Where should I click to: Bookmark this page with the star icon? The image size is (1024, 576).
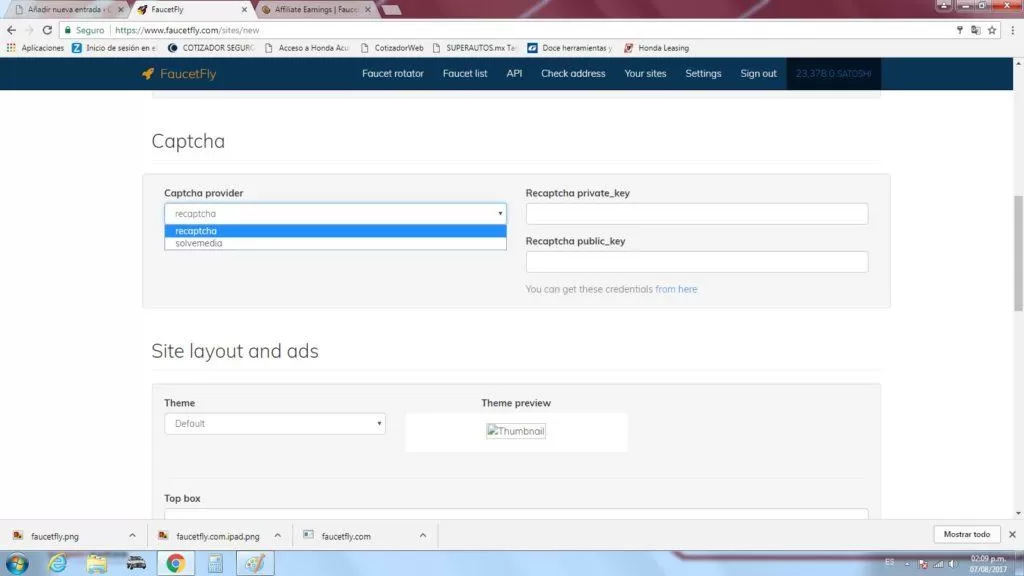pos(992,30)
